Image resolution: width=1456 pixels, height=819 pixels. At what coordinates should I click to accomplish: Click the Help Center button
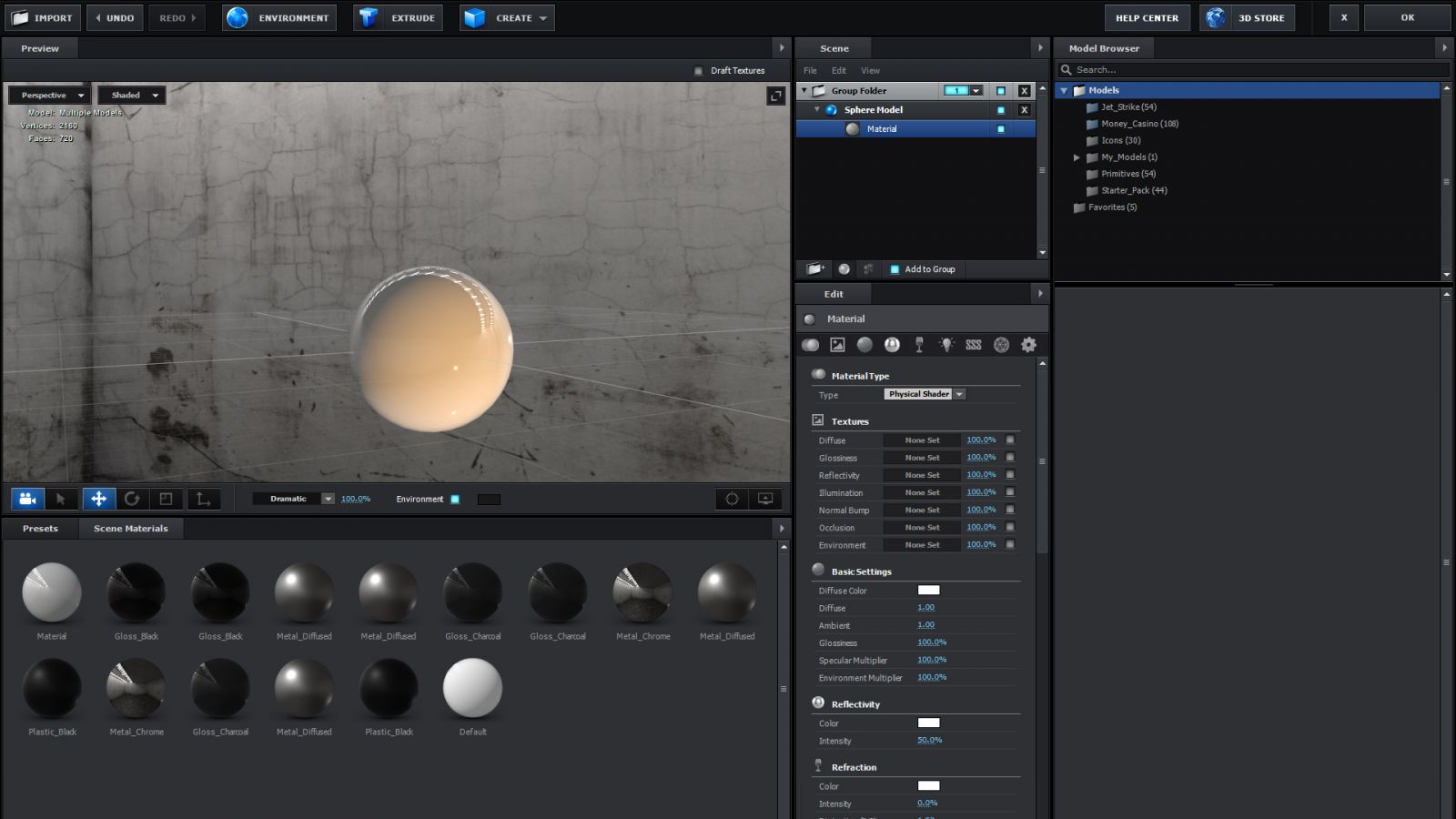(x=1147, y=17)
